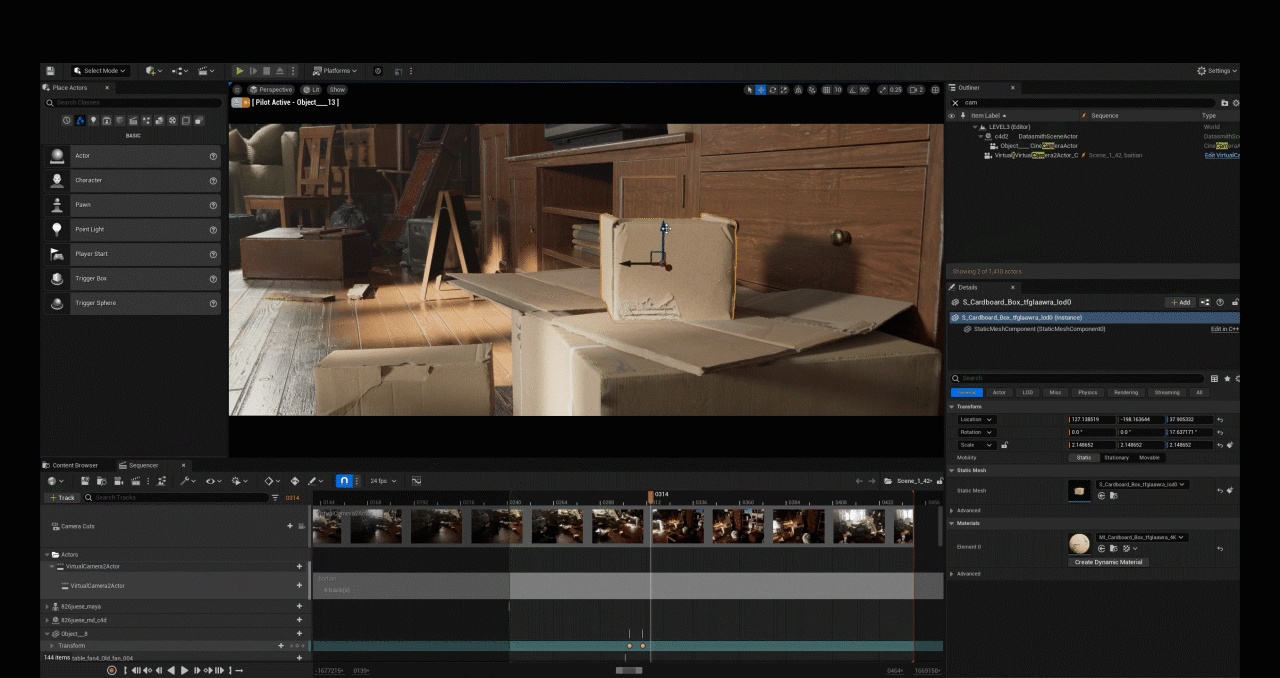Sort by the Item Label column header

pyautogui.click(x=990, y=116)
